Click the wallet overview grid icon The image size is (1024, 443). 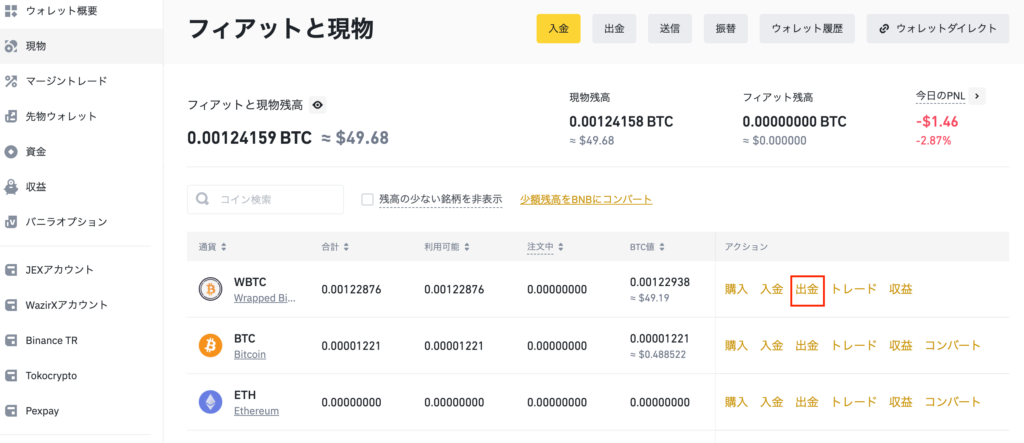tap(10, 10)
